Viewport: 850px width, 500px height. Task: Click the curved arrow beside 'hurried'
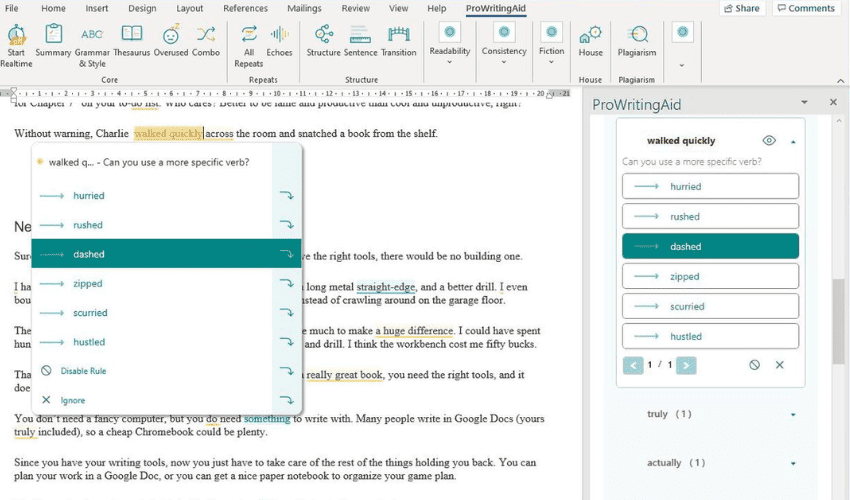(x=287, y=195)
